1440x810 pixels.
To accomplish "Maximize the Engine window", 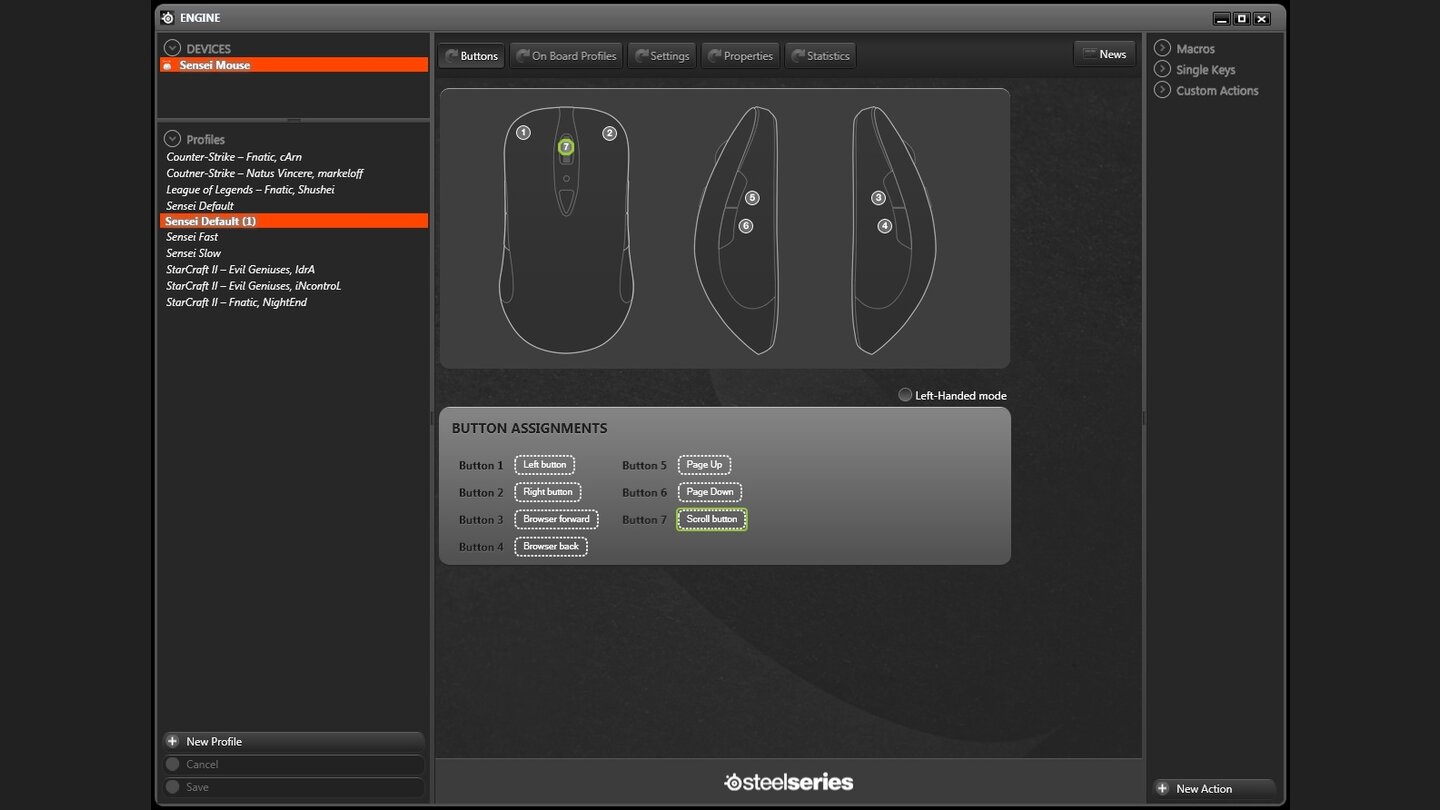I will click(1241, 19).
